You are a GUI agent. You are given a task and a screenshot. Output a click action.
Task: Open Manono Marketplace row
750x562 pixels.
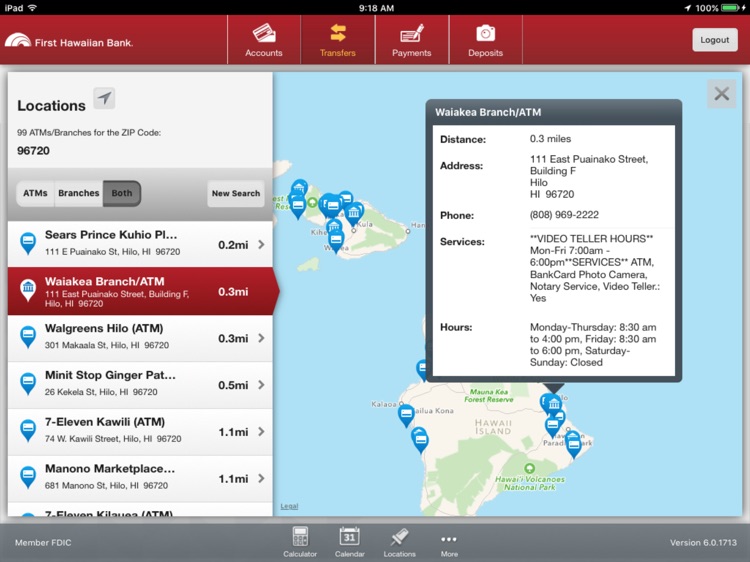pos(140,478)
